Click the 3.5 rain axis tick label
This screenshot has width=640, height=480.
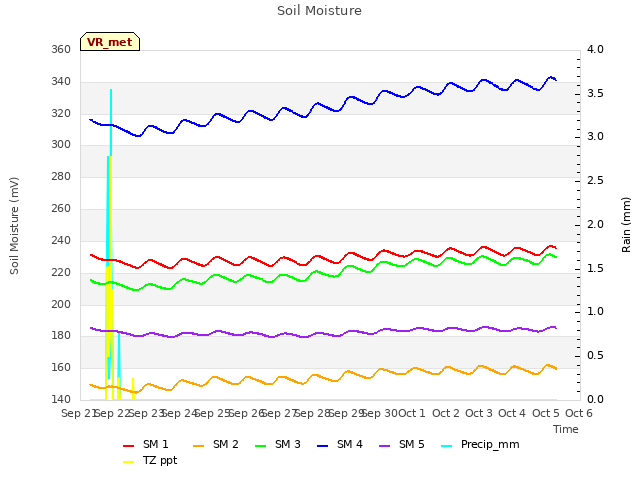coord(595,93)
